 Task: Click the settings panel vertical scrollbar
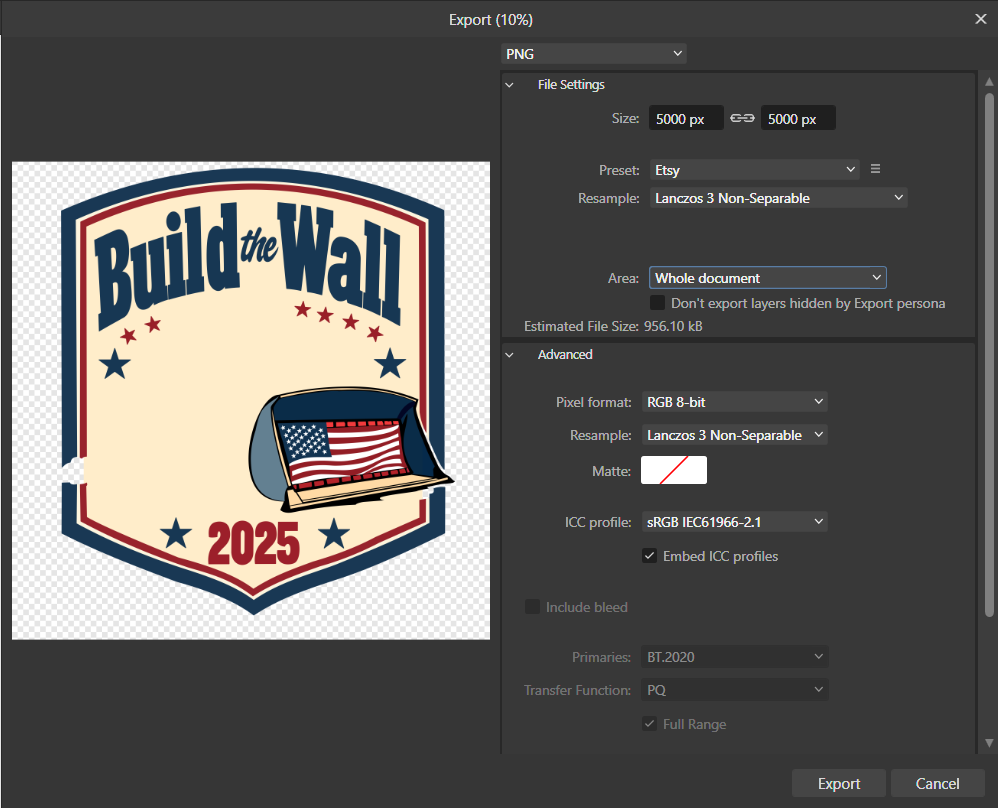coord(989,355)
